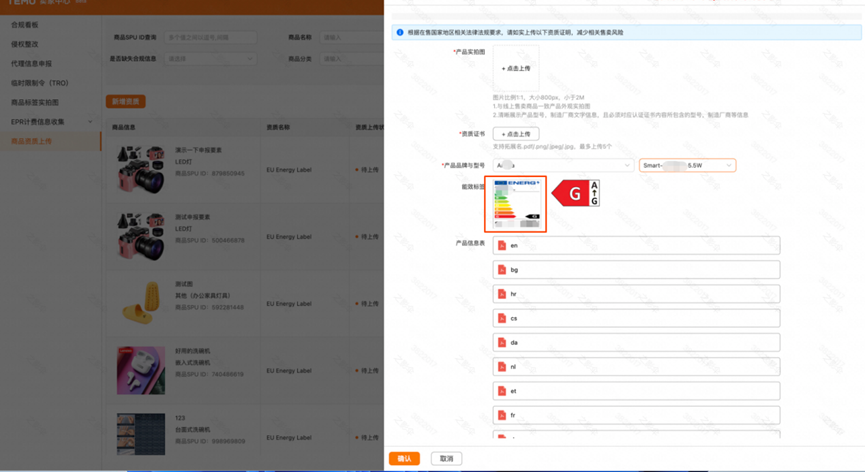This screenshot has width=865, height=472.
Task: Click the PDF icon of the bg file
Action: point(501,270)
